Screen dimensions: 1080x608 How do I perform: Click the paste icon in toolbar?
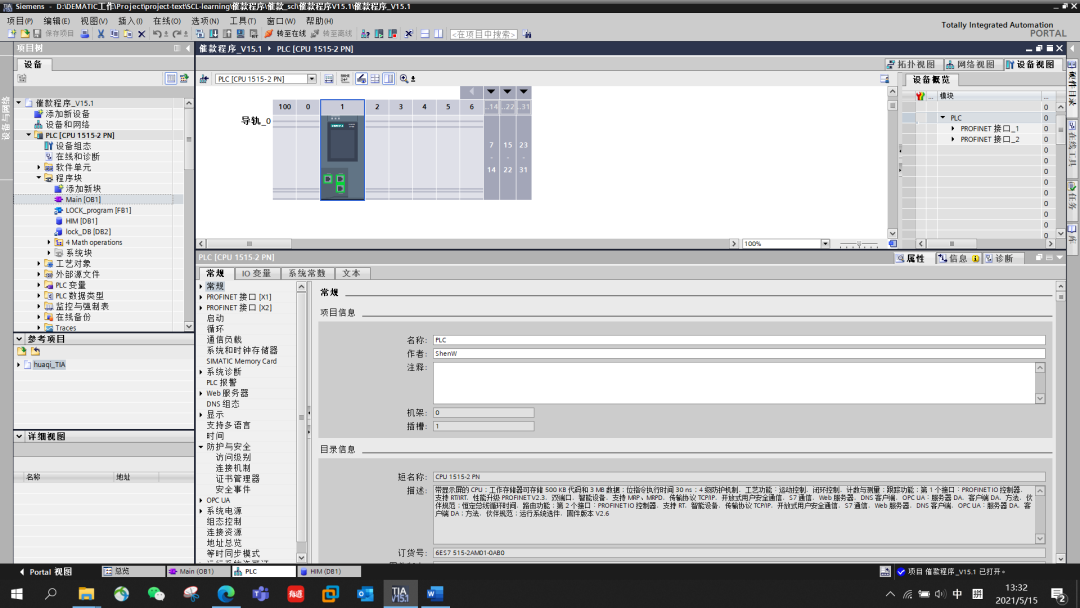127,34
